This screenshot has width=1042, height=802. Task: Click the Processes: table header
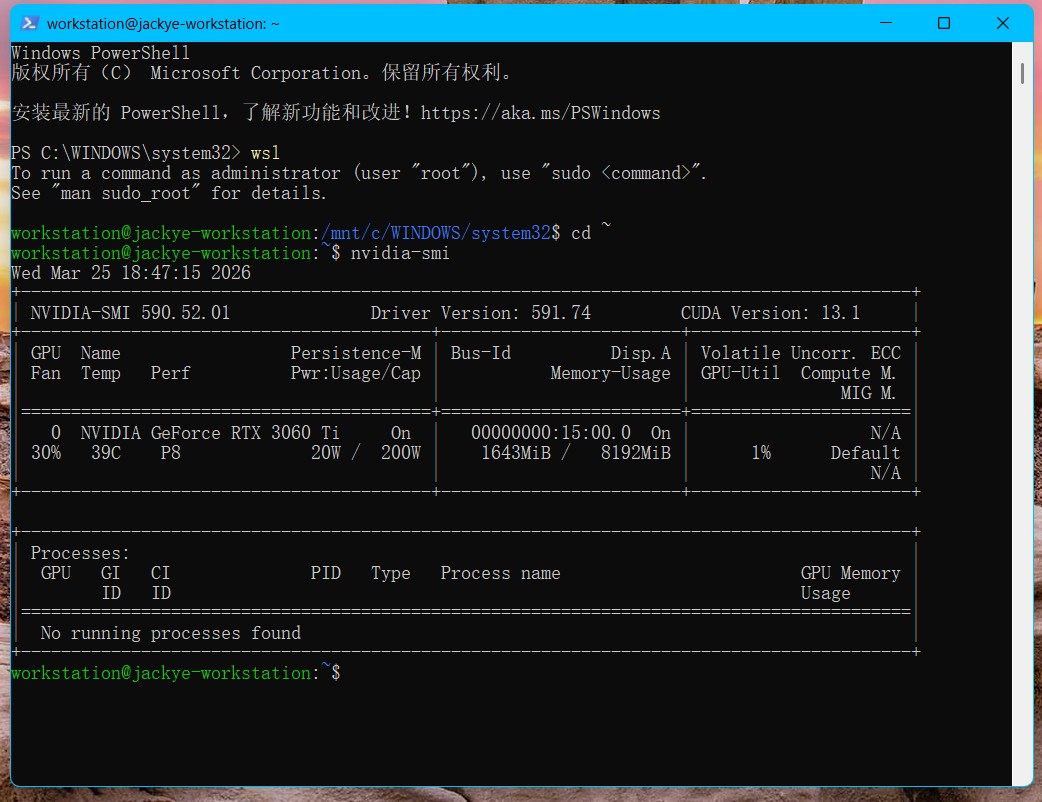[x=80, y=553]
